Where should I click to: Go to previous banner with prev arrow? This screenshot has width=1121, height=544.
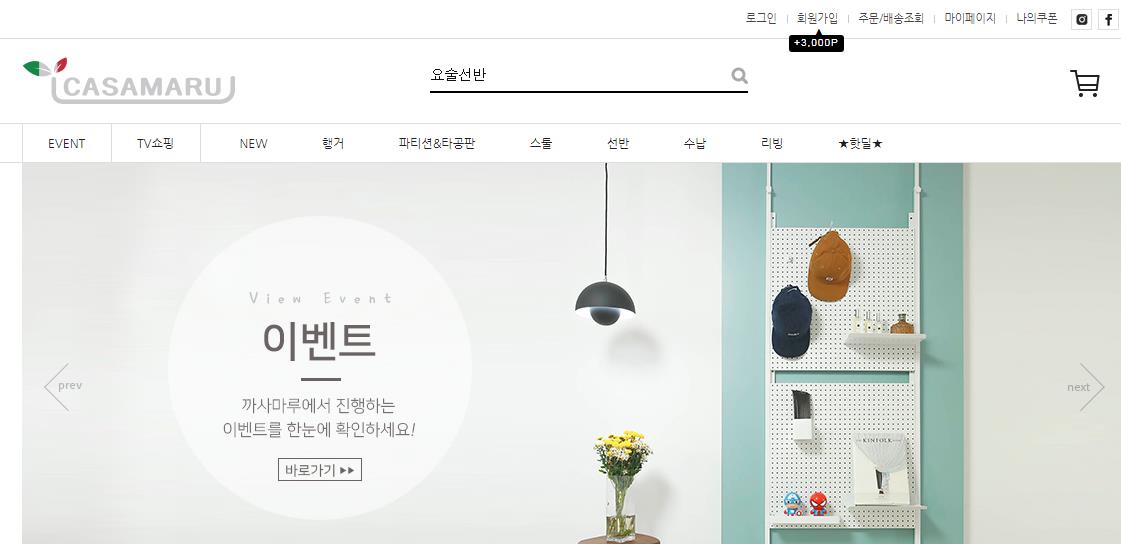pyautogui.click(x=63, y=386)
